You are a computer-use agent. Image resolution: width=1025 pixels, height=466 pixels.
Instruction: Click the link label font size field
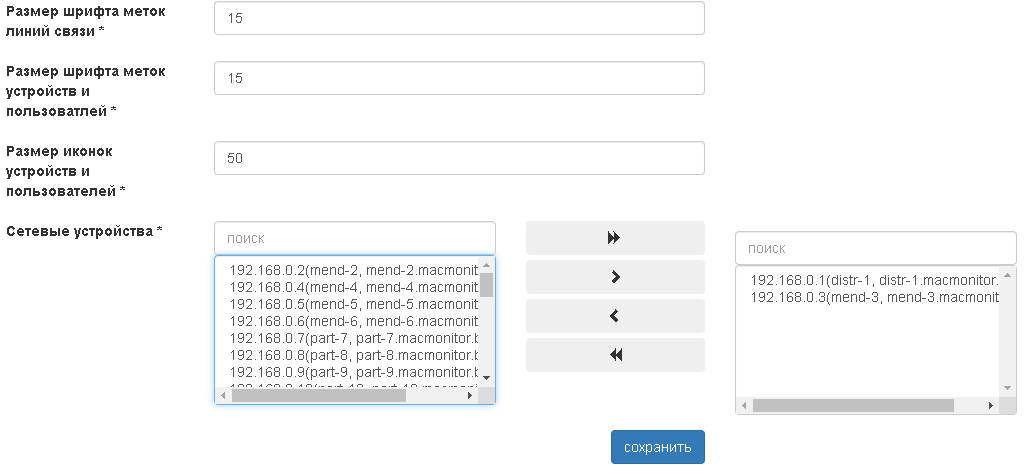tap(459, 18)
